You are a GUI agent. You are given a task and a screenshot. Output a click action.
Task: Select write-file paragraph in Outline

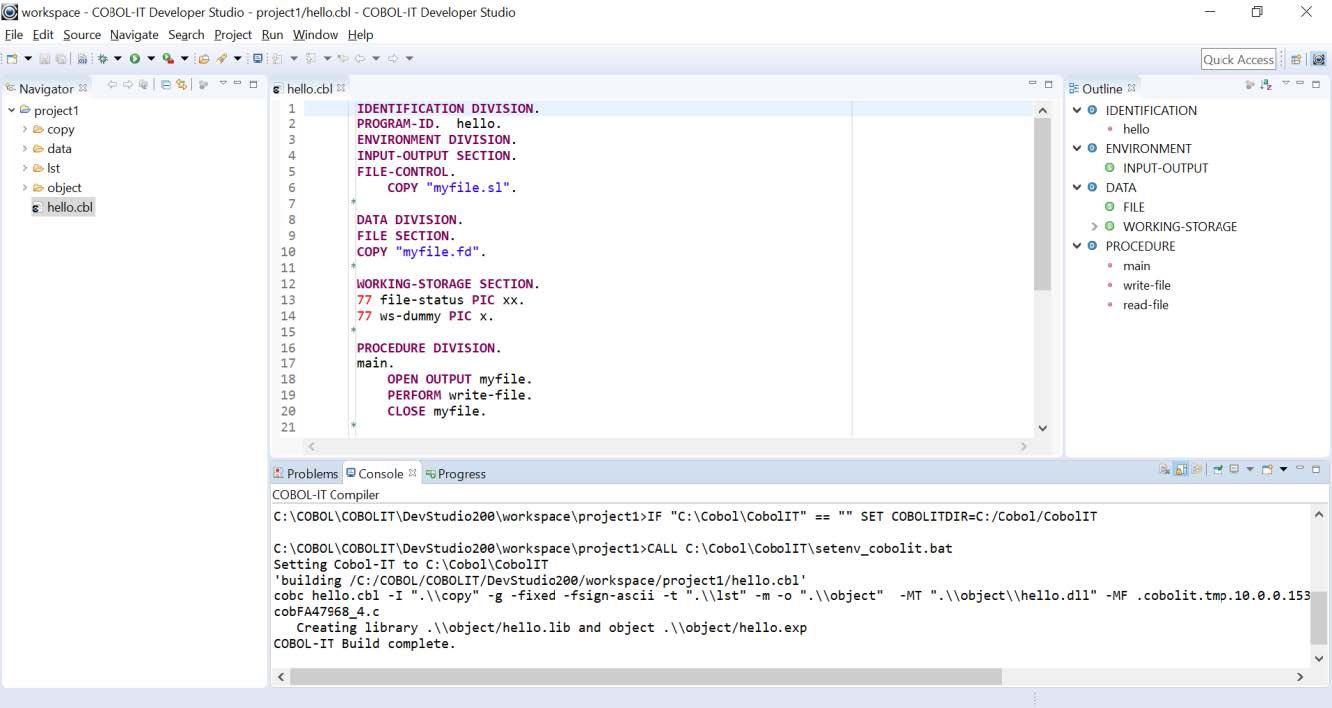click(x=1146, y=285)
